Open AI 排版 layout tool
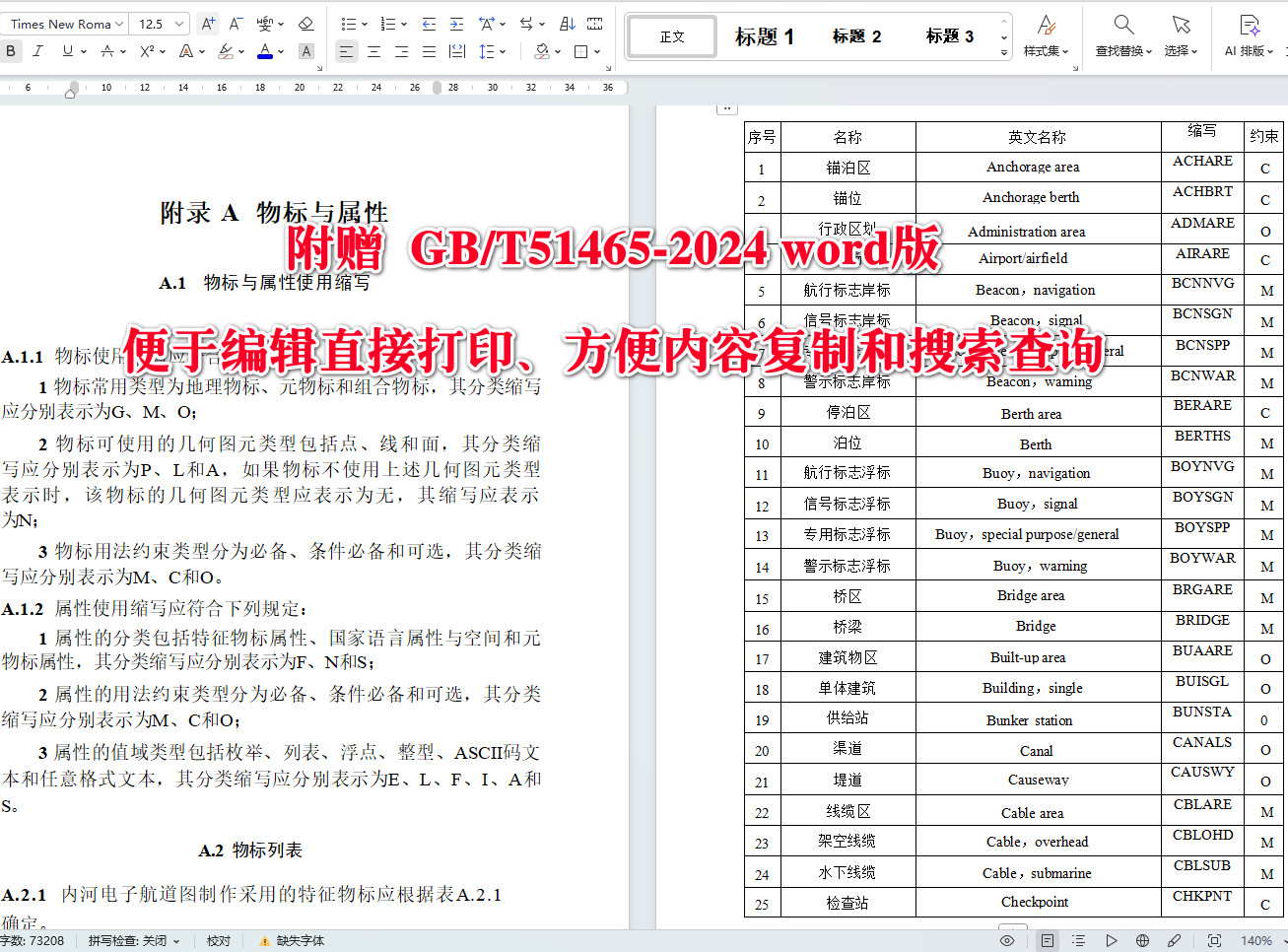Viewport: 1288px width, 952px height. point(1249,35)
